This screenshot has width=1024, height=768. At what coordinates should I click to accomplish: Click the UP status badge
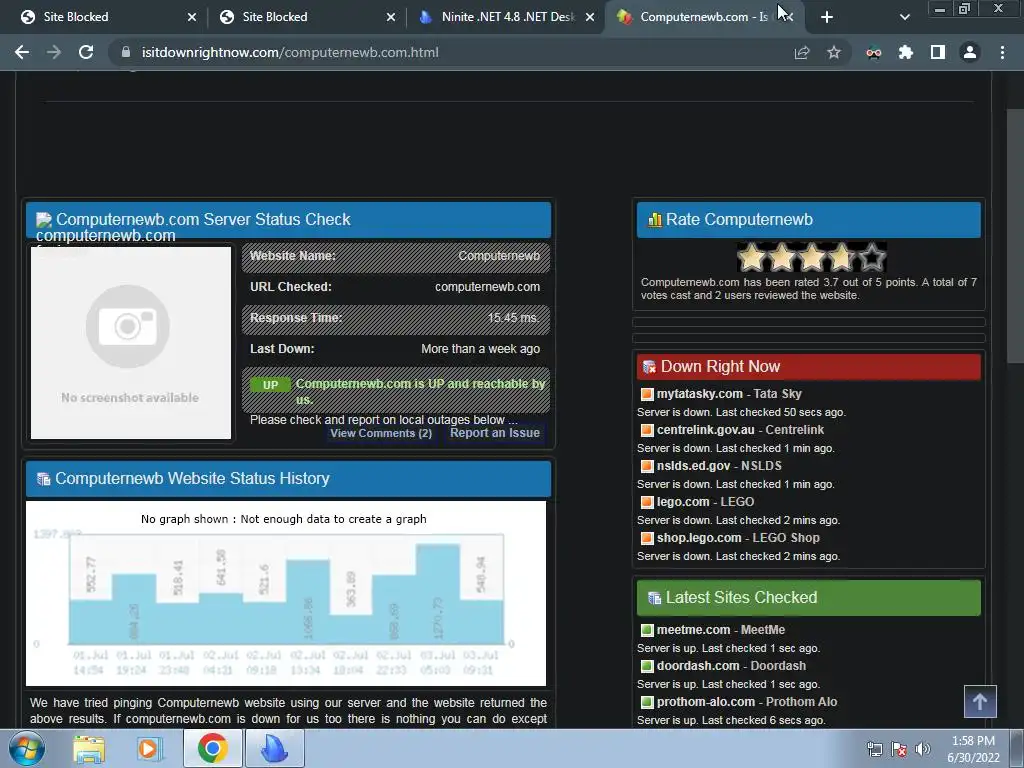coord(270,385)
